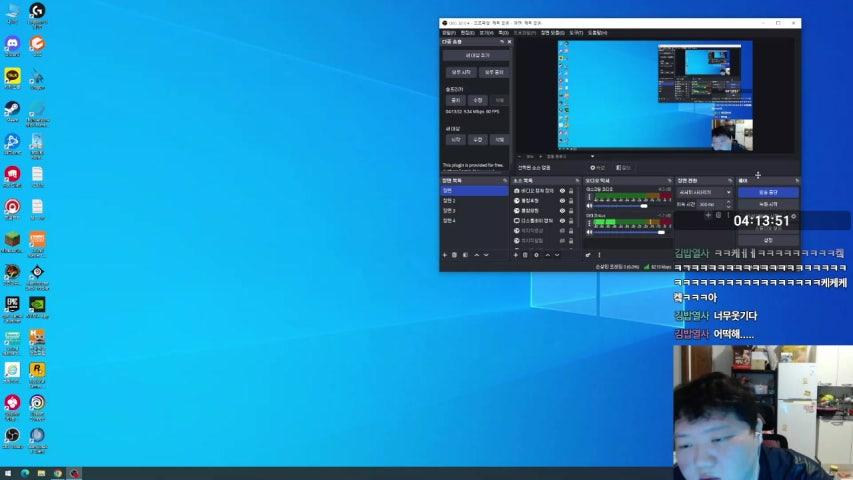Image resolution: width=853 pixels, height=480 pixels.
Task: Open the File menu in OBS
Action: click(448, 33)
